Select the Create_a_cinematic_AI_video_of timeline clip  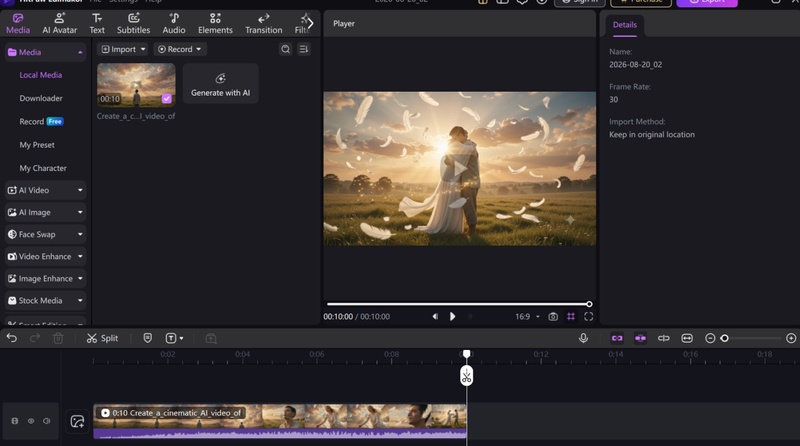[280, 422]
